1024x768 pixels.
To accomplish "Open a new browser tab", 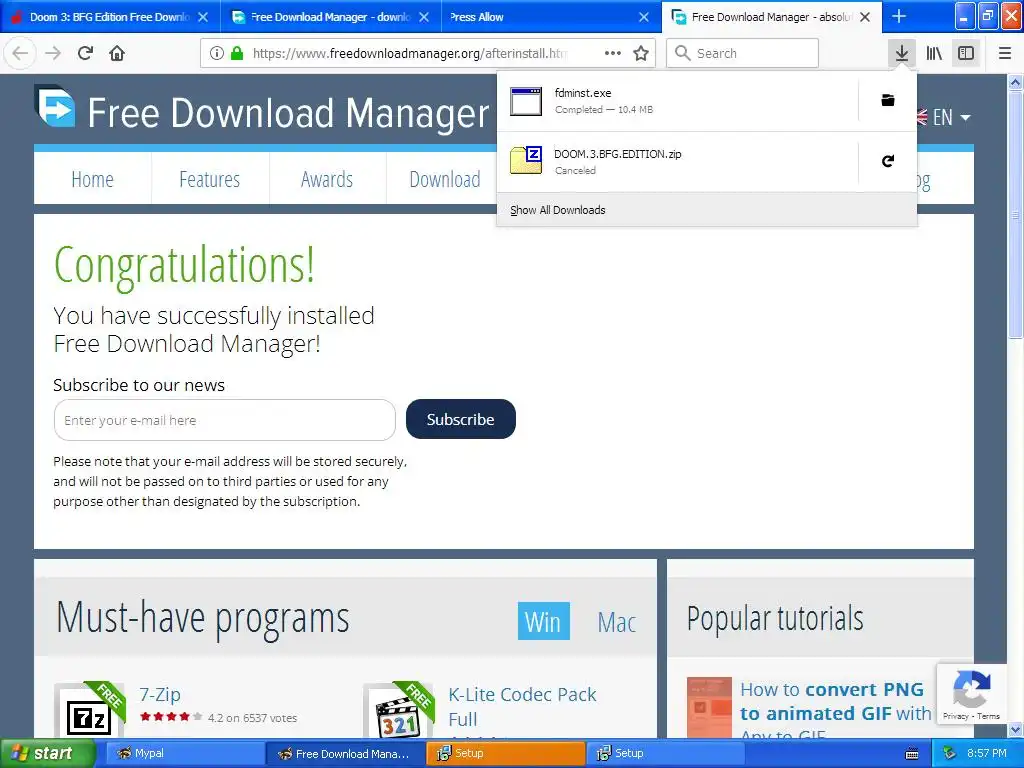I will (x=899, y=16).
